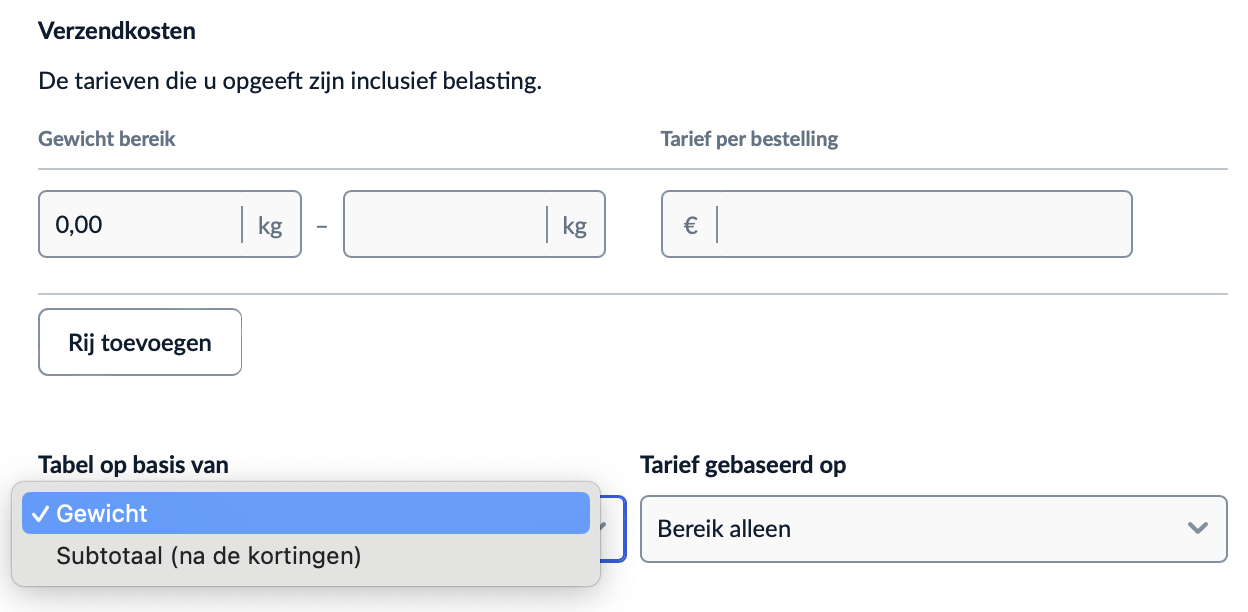Click the kg unit of the minimum weight
Viewport: 1248px width, 612px height.
(270, 225)
